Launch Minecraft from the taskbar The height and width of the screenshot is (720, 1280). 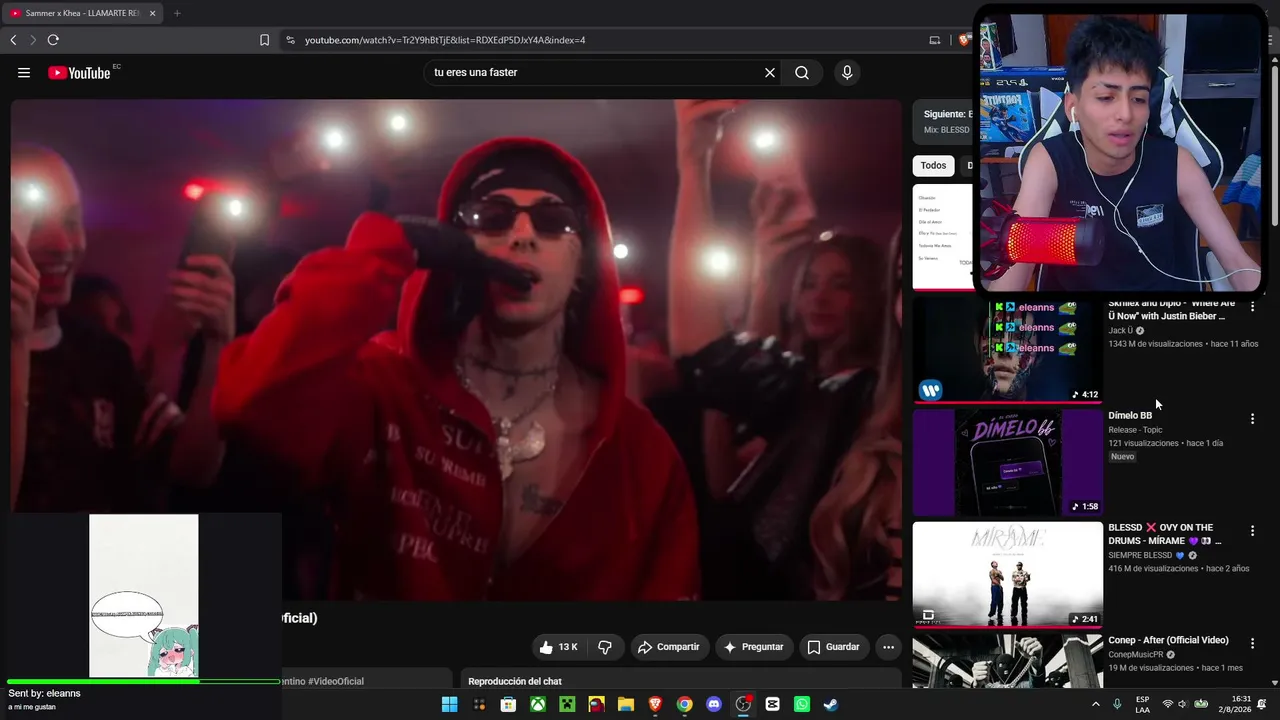[567, 704]
